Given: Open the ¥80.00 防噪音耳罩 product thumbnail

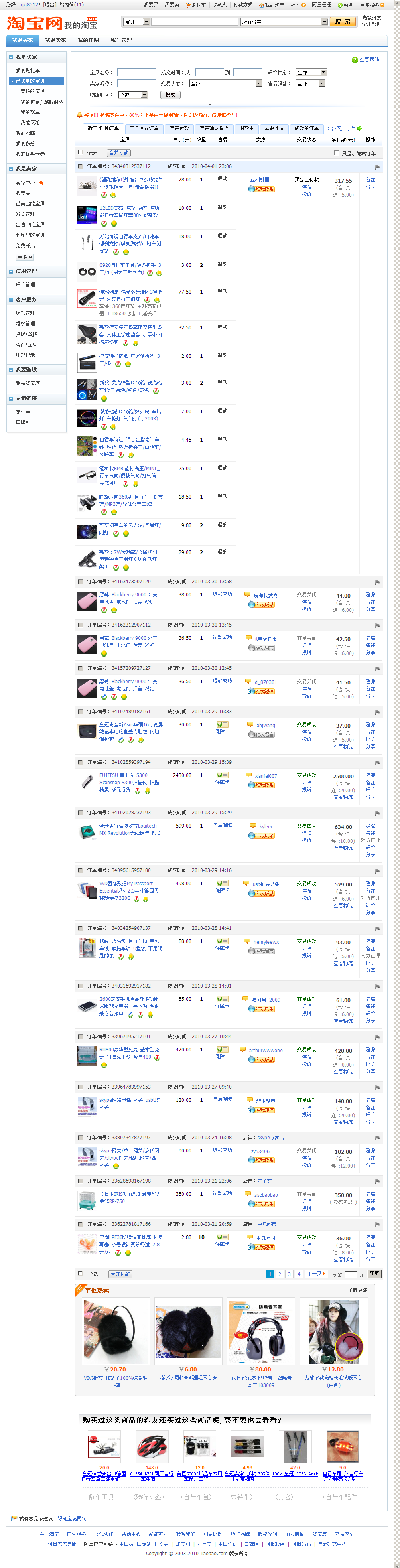Looking at the screenshot, I should click(261, 1332).
